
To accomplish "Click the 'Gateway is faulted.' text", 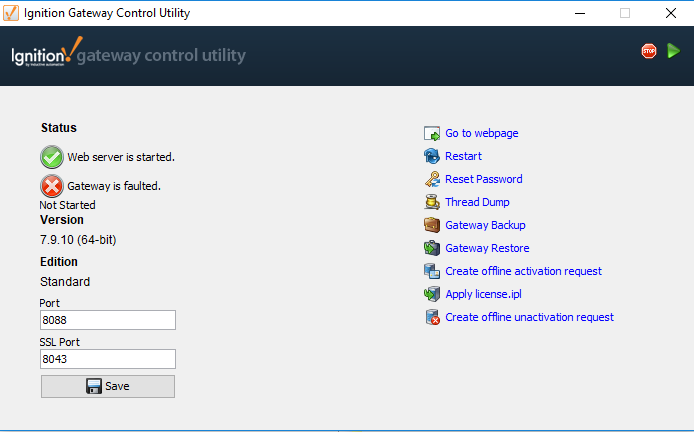I will [x=114, y=186].
